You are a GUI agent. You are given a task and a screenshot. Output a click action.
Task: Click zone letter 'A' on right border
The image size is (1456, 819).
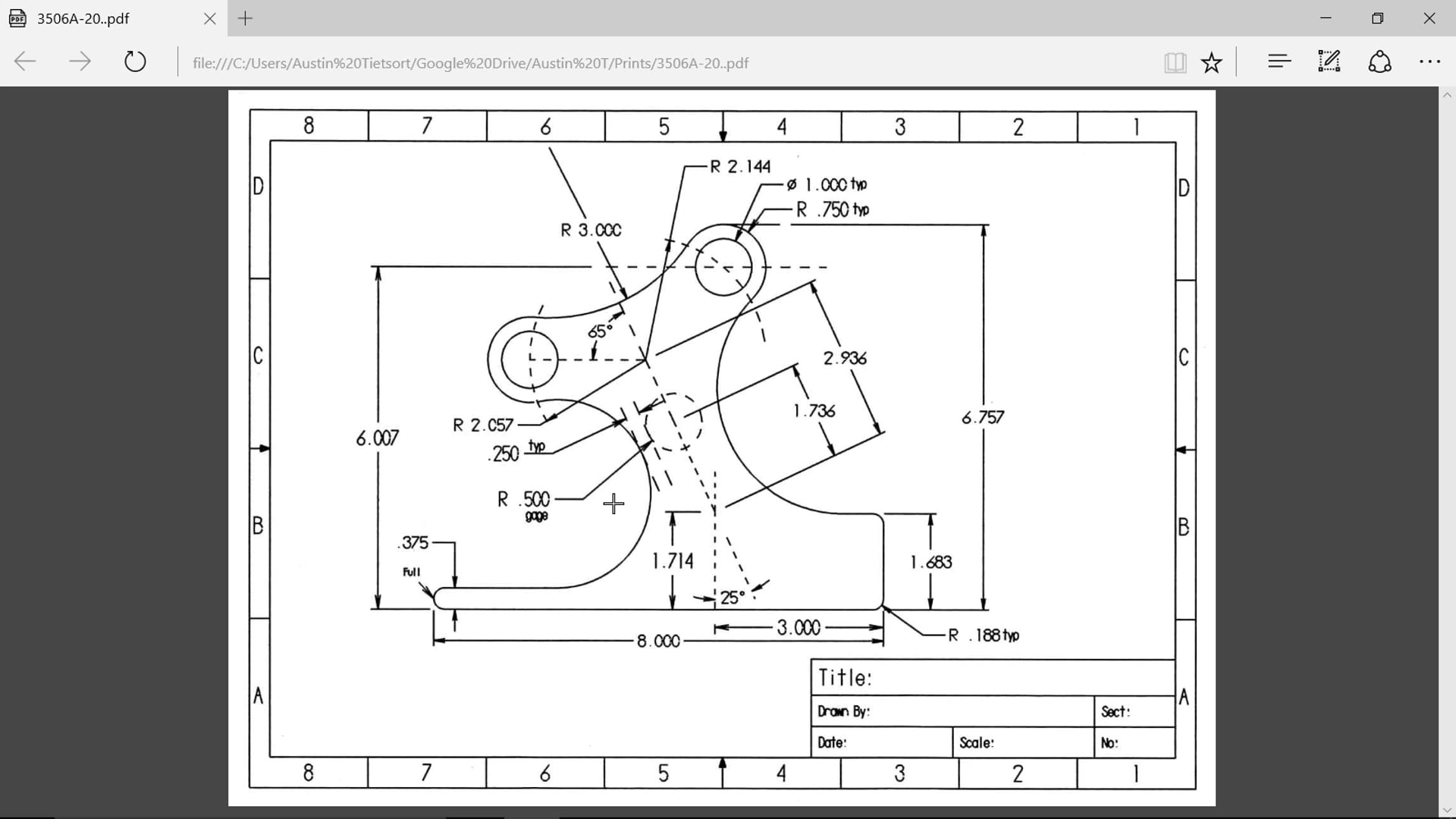pyautogui.click(x=1185, y=696)
